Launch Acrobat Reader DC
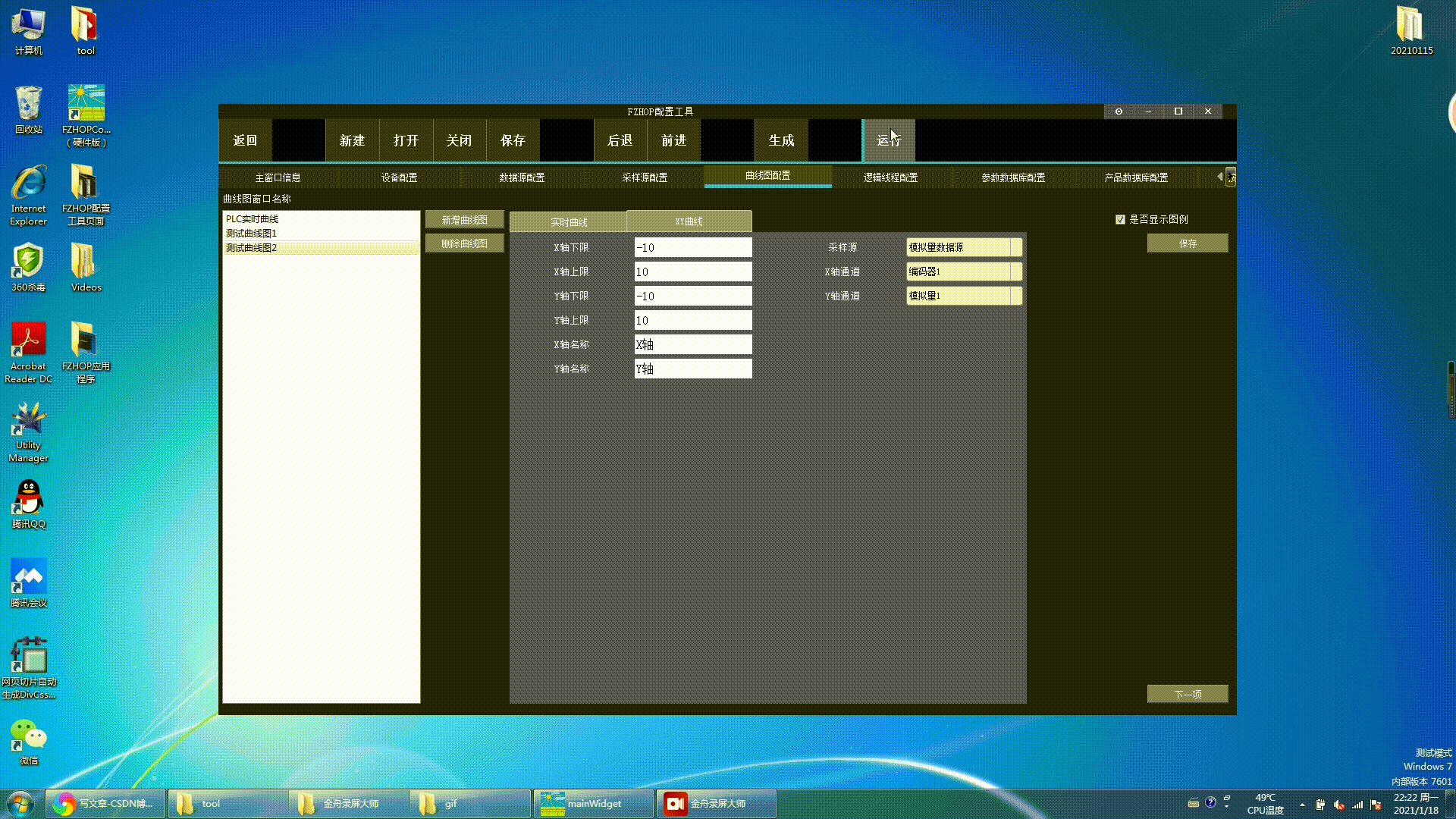This screenshot has height=819, width=1456. (28, 353)
